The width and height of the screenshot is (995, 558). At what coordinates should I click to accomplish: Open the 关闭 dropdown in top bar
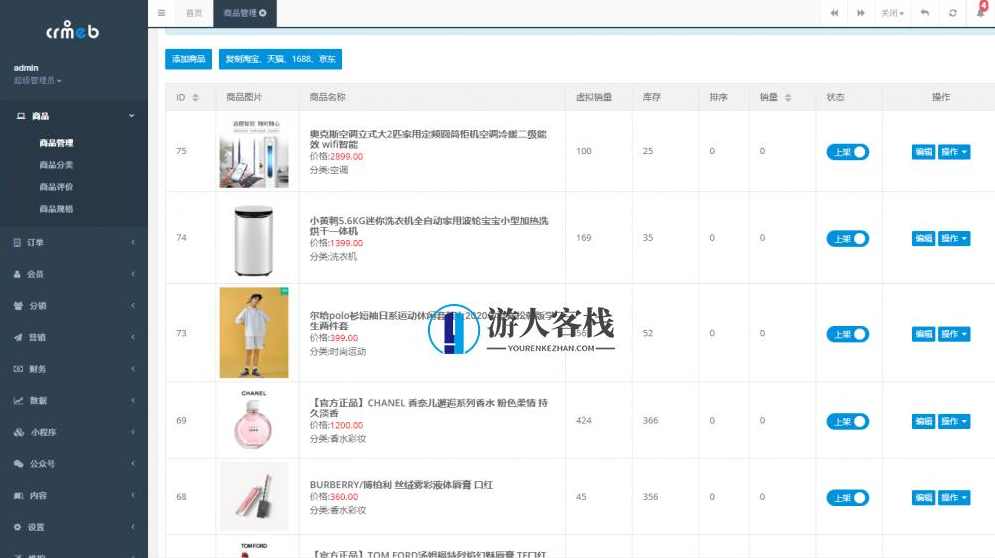pos(892,13)
